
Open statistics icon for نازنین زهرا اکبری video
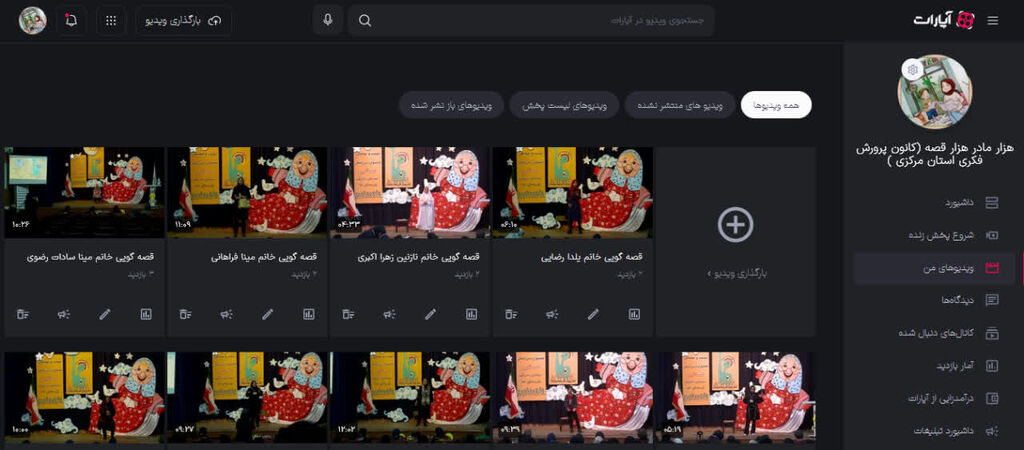click(471, 314)
